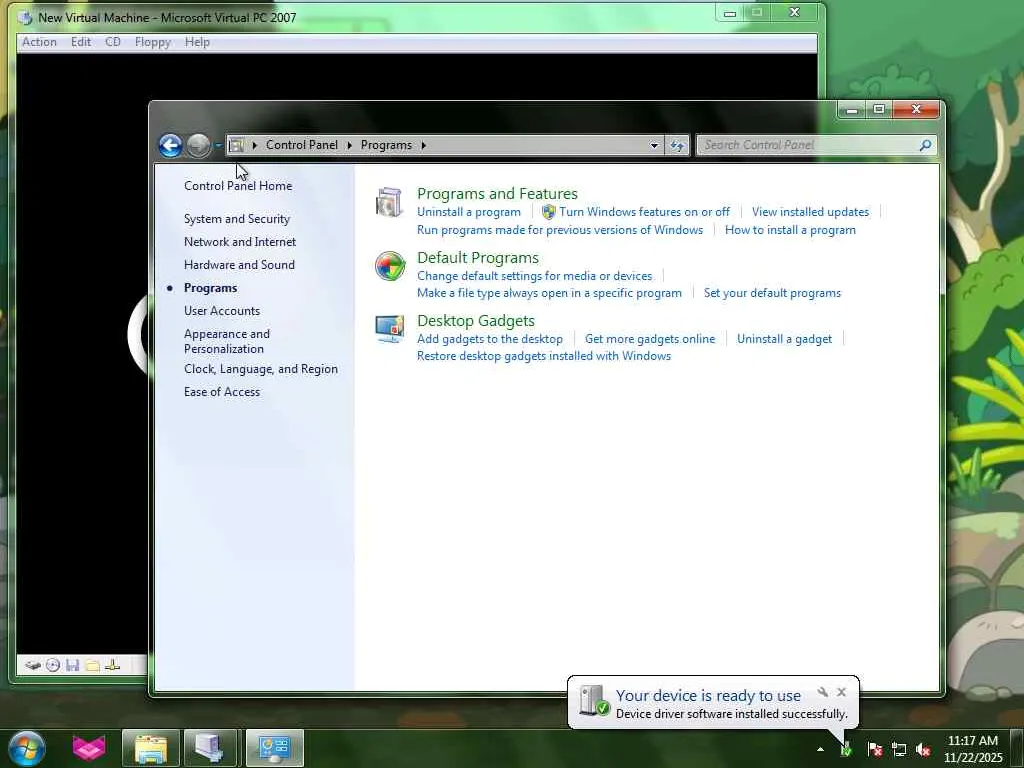Click Uninstall a program
This screenshot has height=768, width=1024.
[468, 212]
